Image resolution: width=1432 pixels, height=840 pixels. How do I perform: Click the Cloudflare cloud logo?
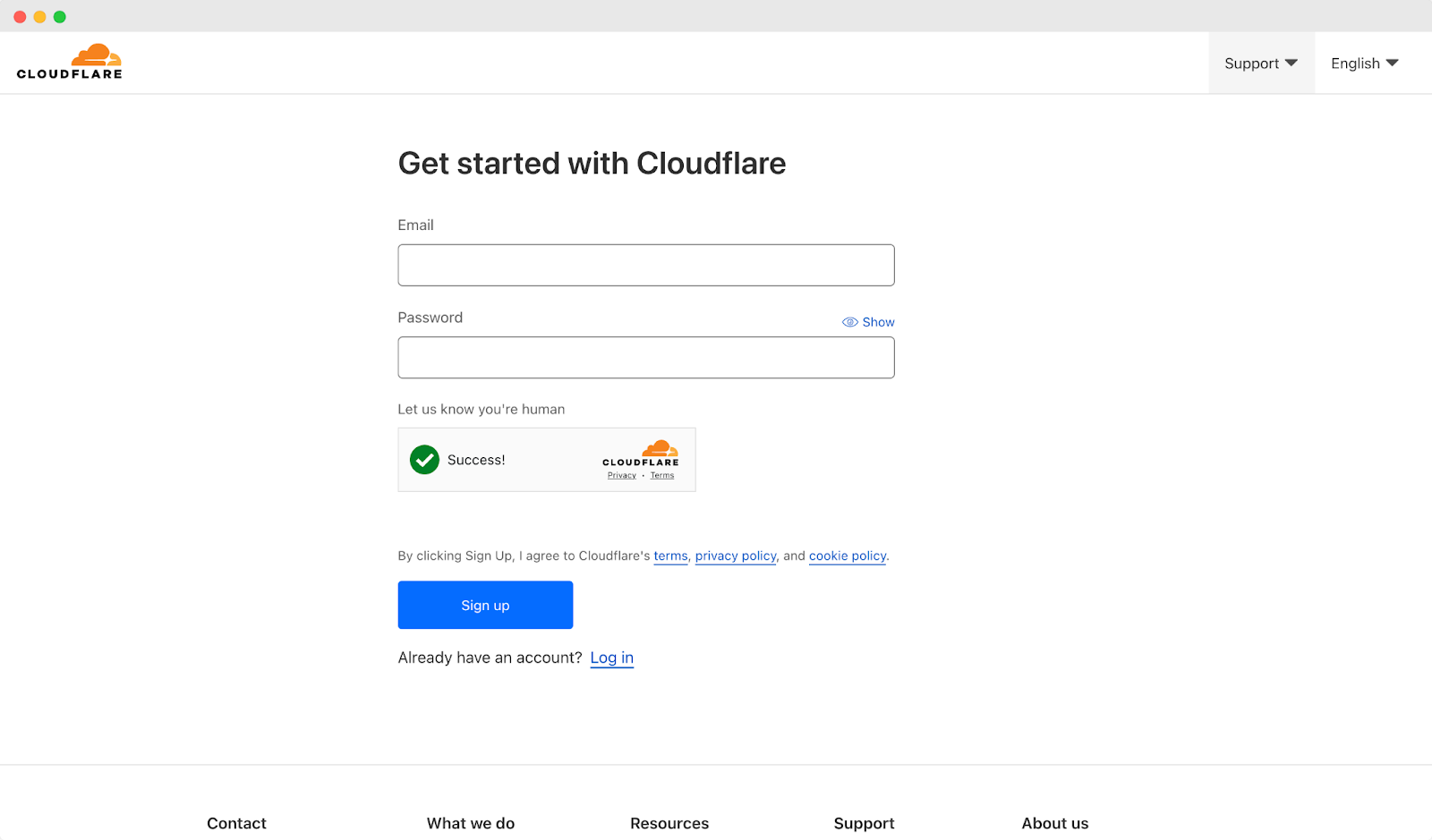(x=96, y=56)
